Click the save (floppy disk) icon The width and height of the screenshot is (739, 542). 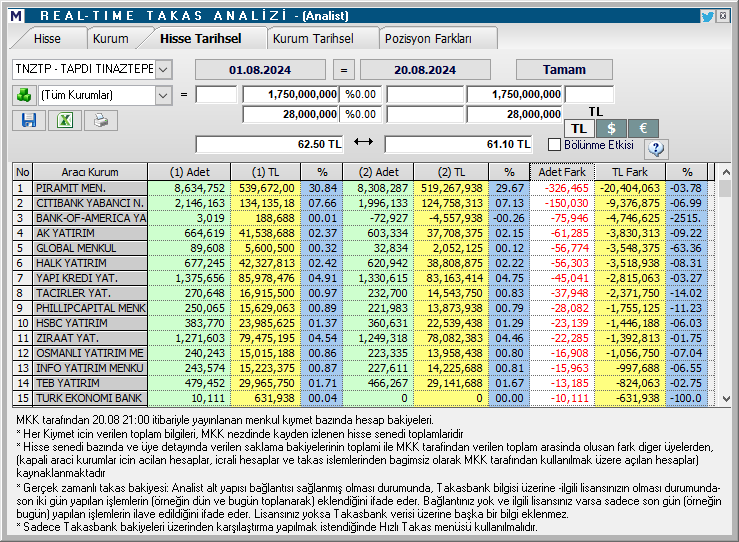(x=29, y=120)
